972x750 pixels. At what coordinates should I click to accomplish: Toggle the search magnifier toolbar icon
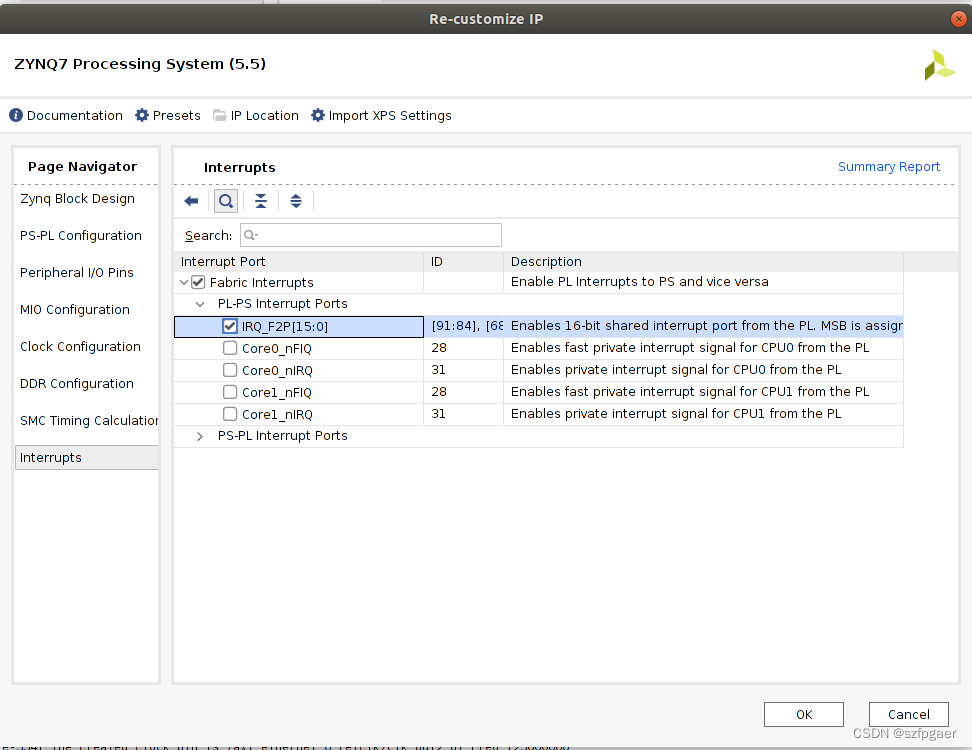click(226, 201)
